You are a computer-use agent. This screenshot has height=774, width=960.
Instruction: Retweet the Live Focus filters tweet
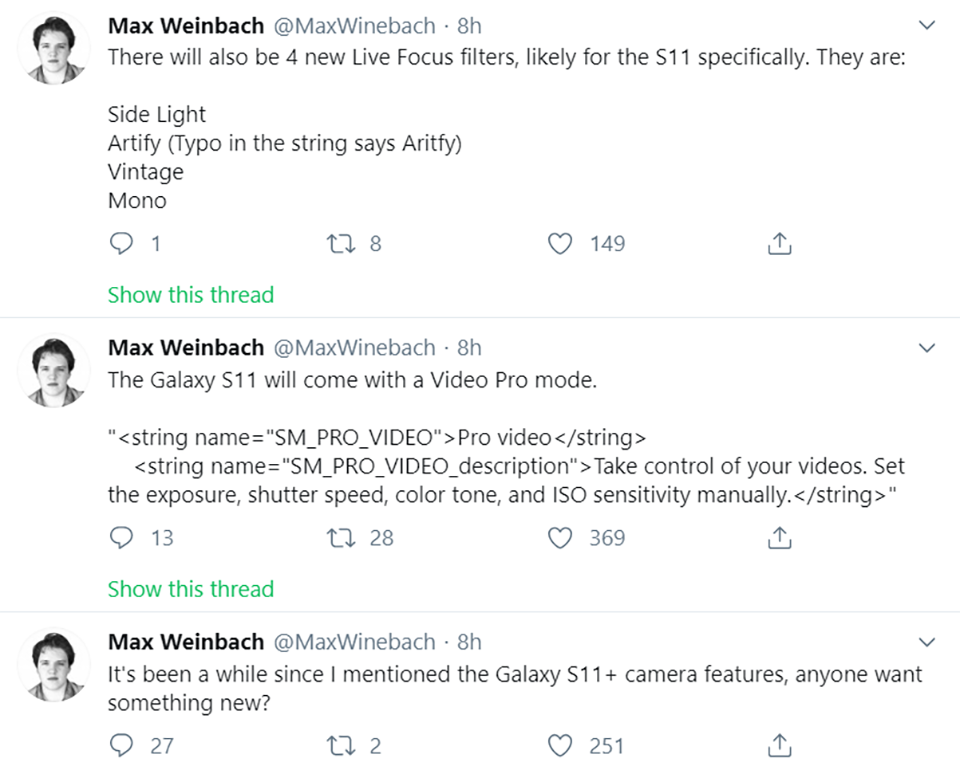(x=341, y=244)
